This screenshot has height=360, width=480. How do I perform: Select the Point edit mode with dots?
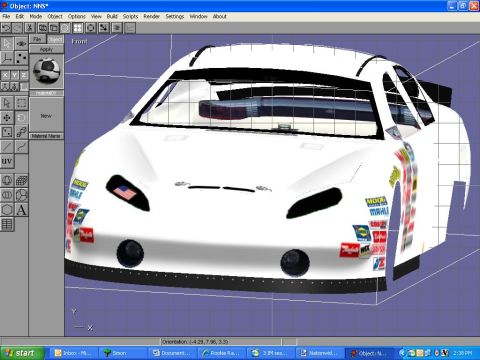tap(21, 58)
